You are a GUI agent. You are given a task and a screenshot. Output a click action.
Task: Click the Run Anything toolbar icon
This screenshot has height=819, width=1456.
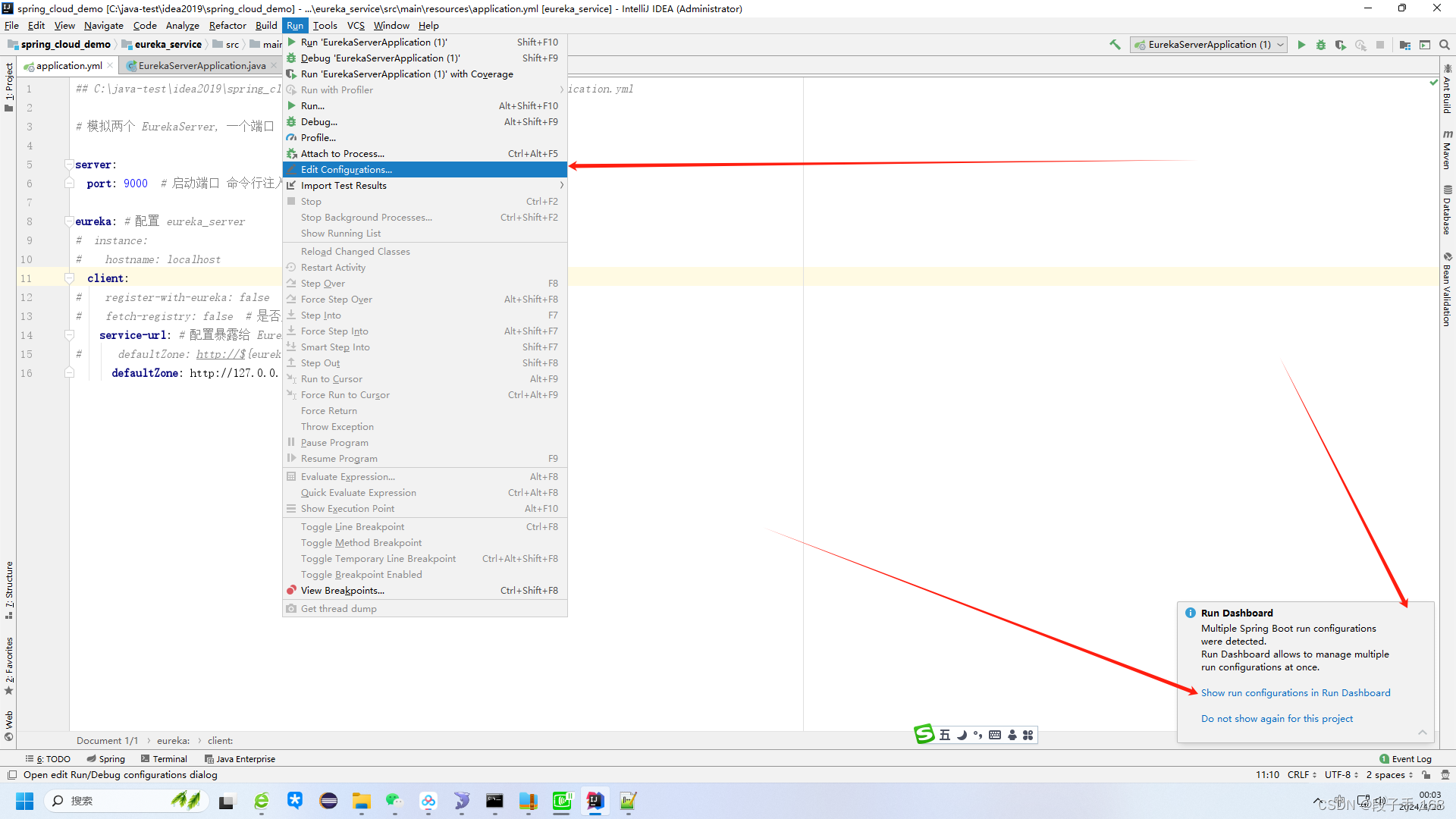1425,45
